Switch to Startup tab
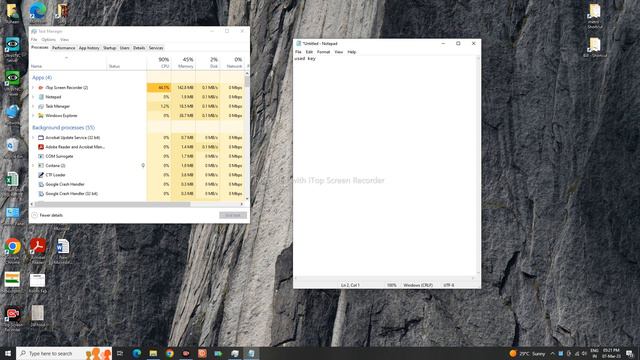This screenshot has width=640, height=360. pos(109,48)
